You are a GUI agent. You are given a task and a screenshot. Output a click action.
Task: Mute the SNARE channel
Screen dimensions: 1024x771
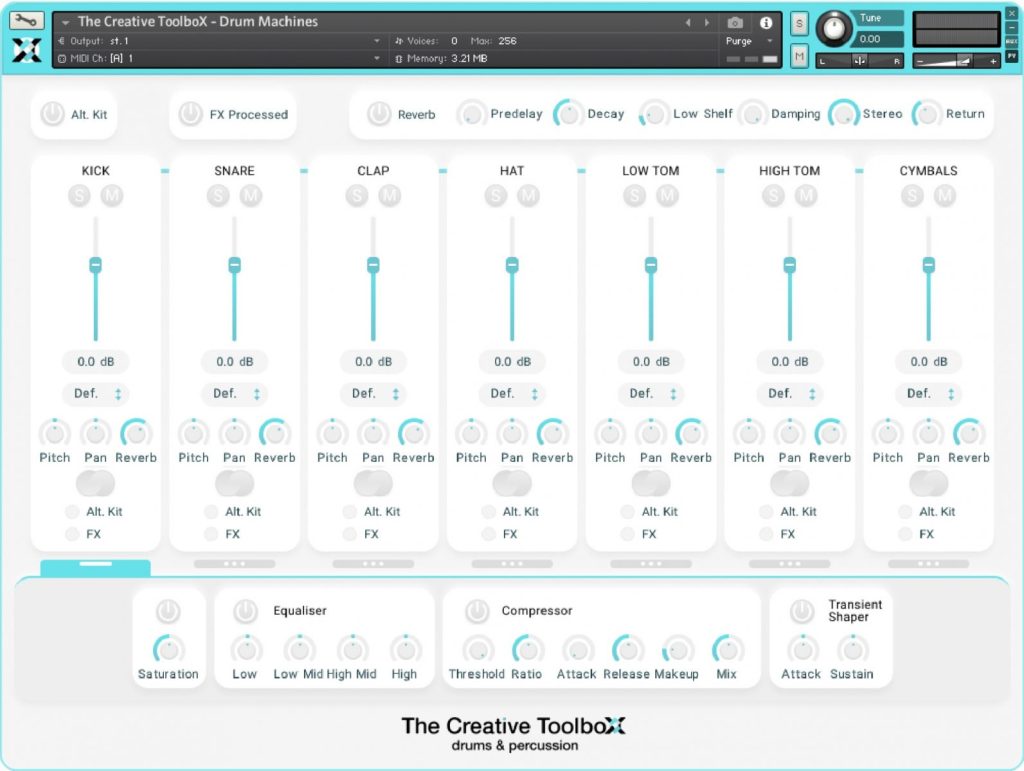(251, 195)
